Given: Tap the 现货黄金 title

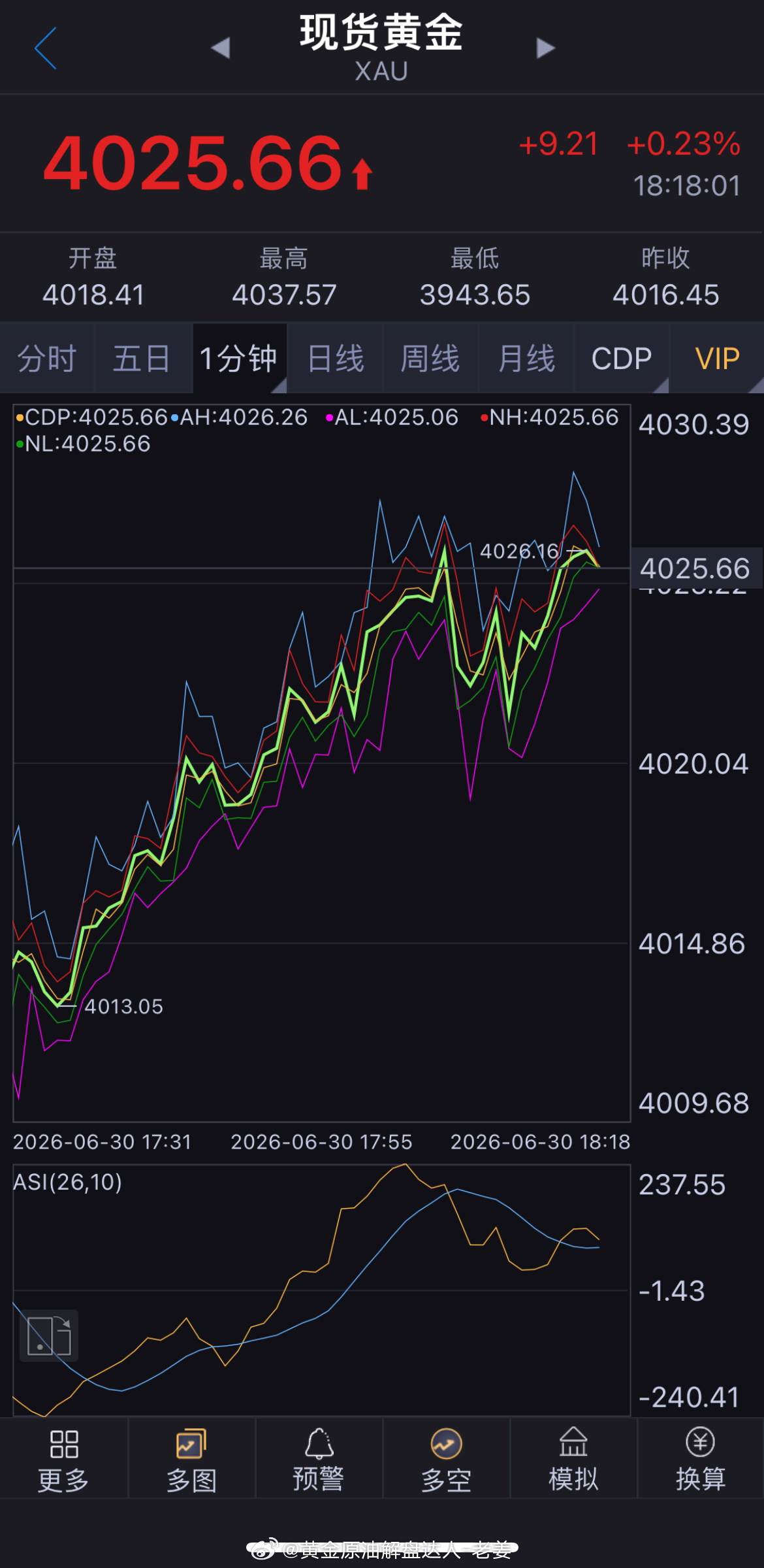Looking at the screenshot, I should pyautogui.click(x=381, y=32).
